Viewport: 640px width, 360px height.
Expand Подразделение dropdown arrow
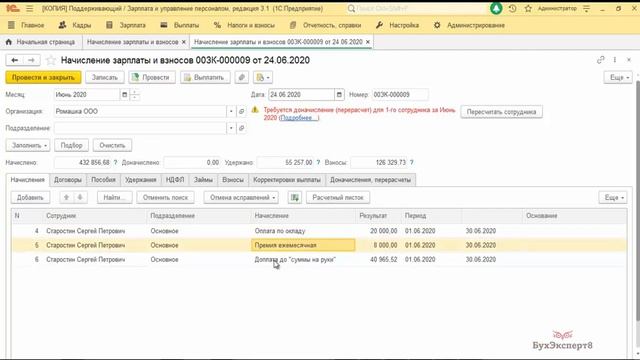pyautogui.click(x=231, y=128)
